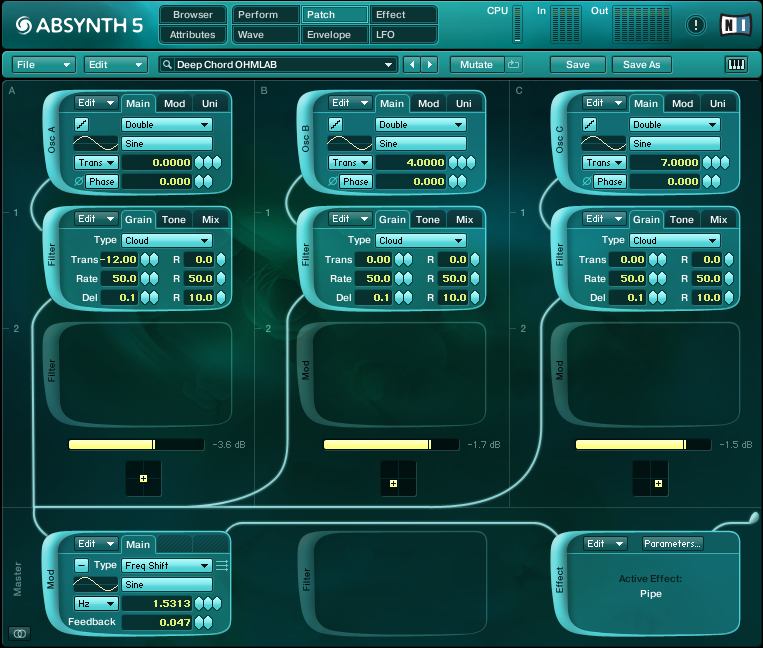Select Osc B Uni tab

[x=464, y=104]
